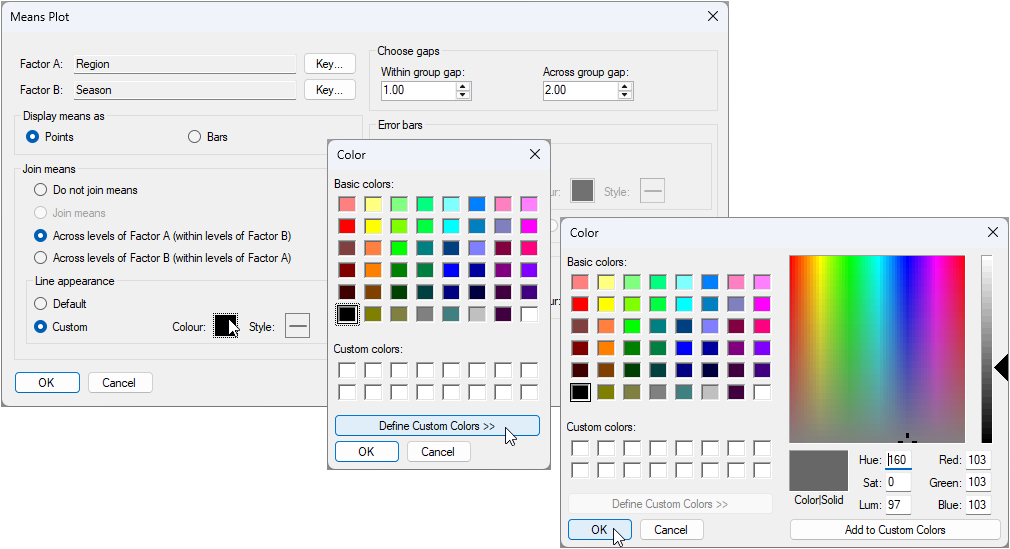
Task: Pick magenta in right Color dialog basic colors
Action: 762,304
